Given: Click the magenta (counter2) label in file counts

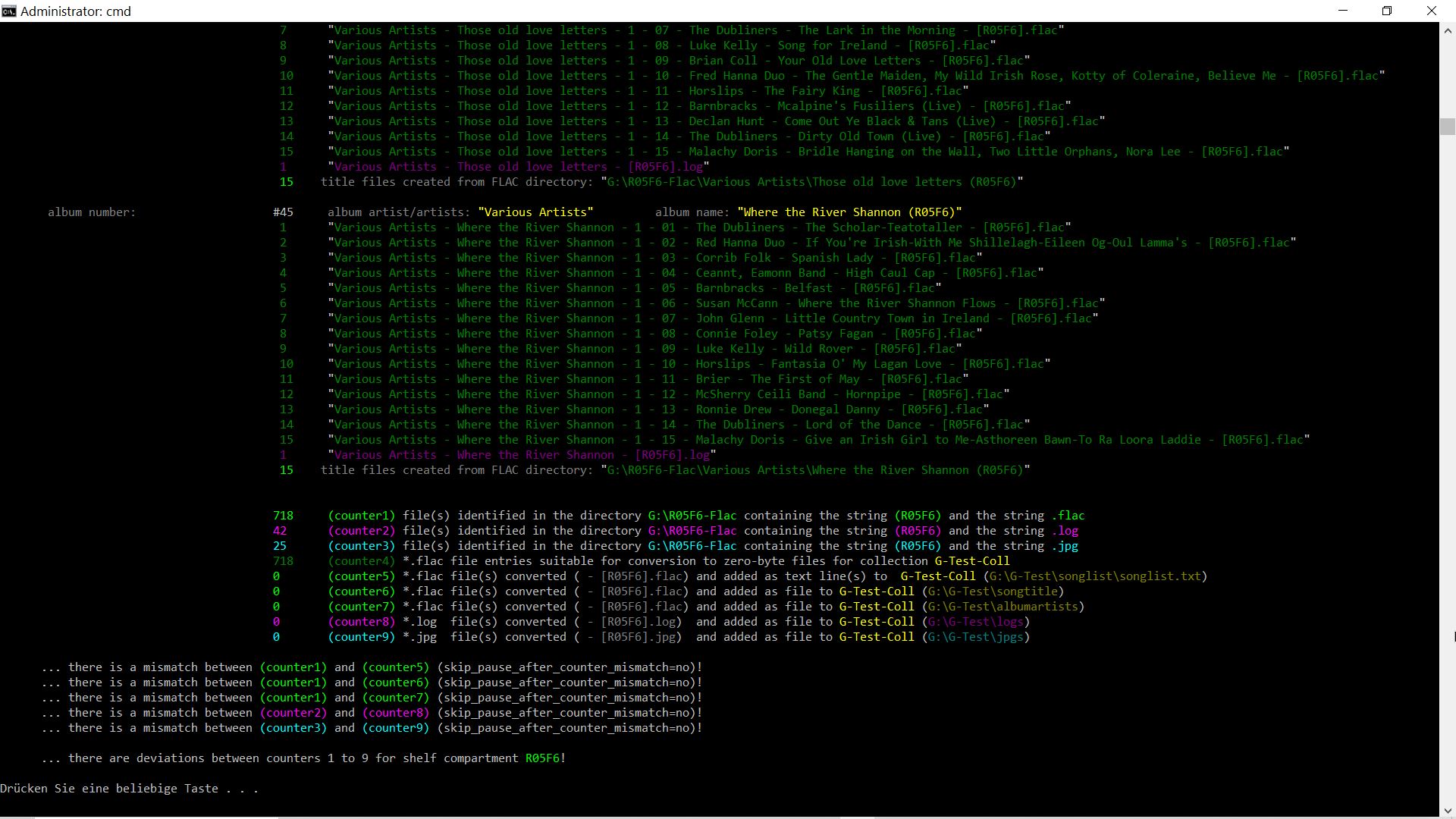Looking at the screenshot, I should pyautogui.click(x=361, y=531).
